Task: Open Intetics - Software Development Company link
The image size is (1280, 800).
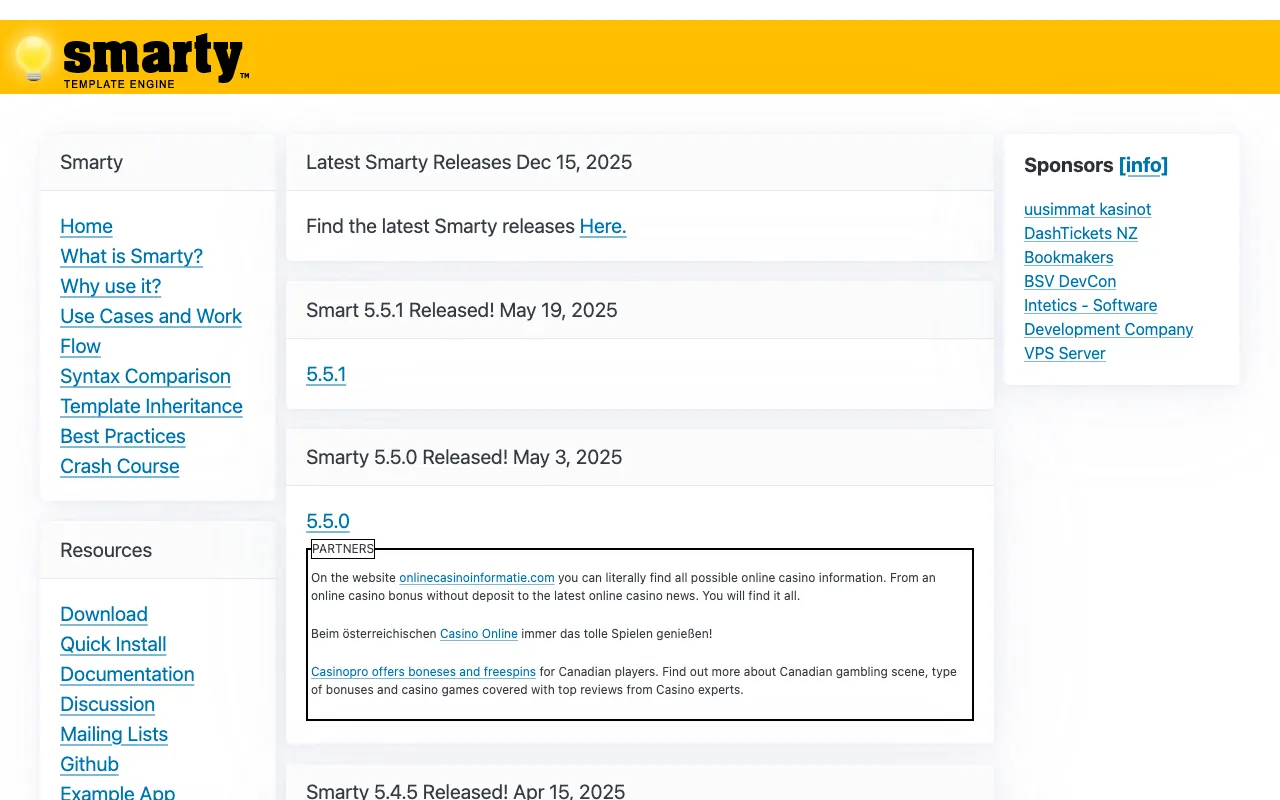Action: pyautogui.click(x=1108, y=317)
